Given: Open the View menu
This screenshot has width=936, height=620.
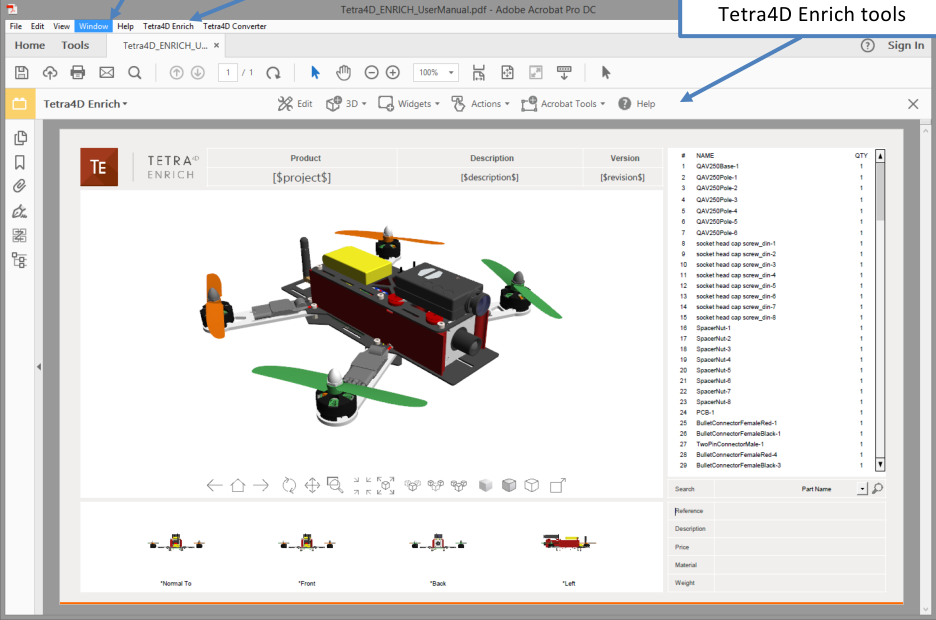Looking at the screenshot, I should click(61, 26).
